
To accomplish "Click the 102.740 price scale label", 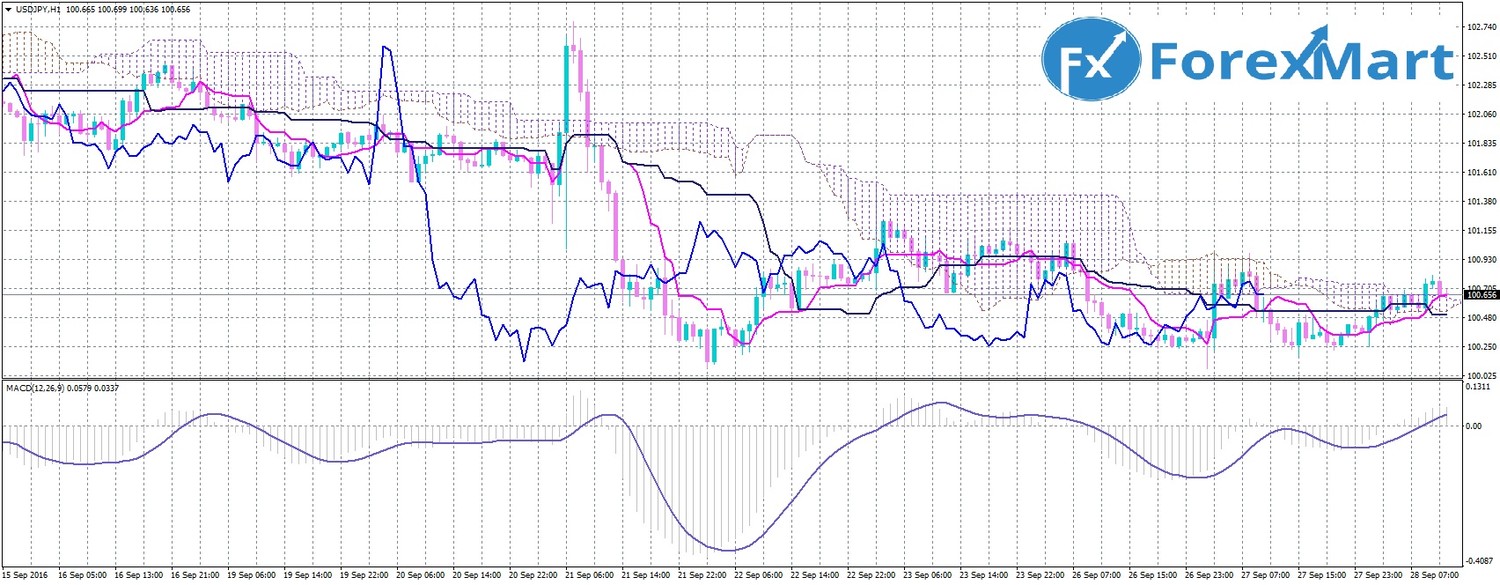I will tap(1480, 27).
